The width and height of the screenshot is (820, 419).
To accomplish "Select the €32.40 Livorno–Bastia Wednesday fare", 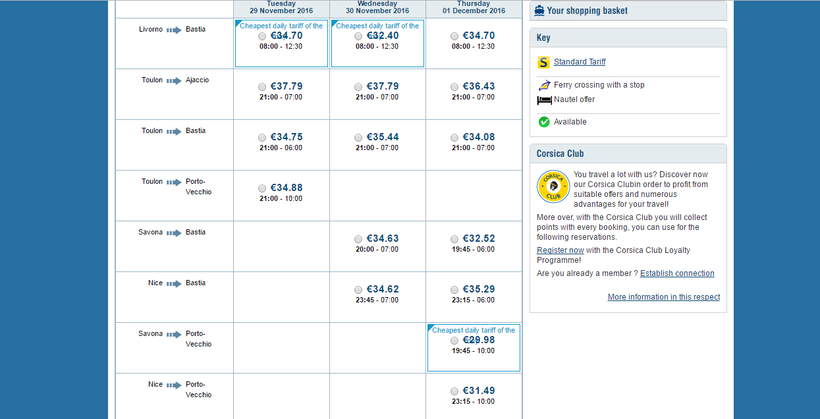I will pos(358,36).
